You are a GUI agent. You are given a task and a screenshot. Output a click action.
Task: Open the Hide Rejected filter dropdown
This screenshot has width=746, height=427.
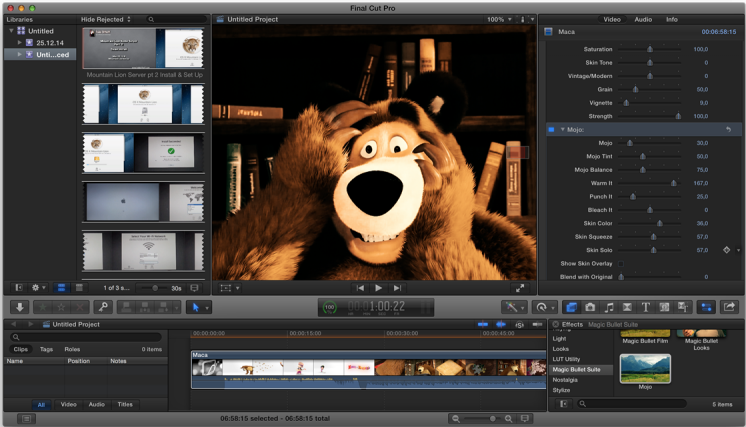click(x=106, y=19)
